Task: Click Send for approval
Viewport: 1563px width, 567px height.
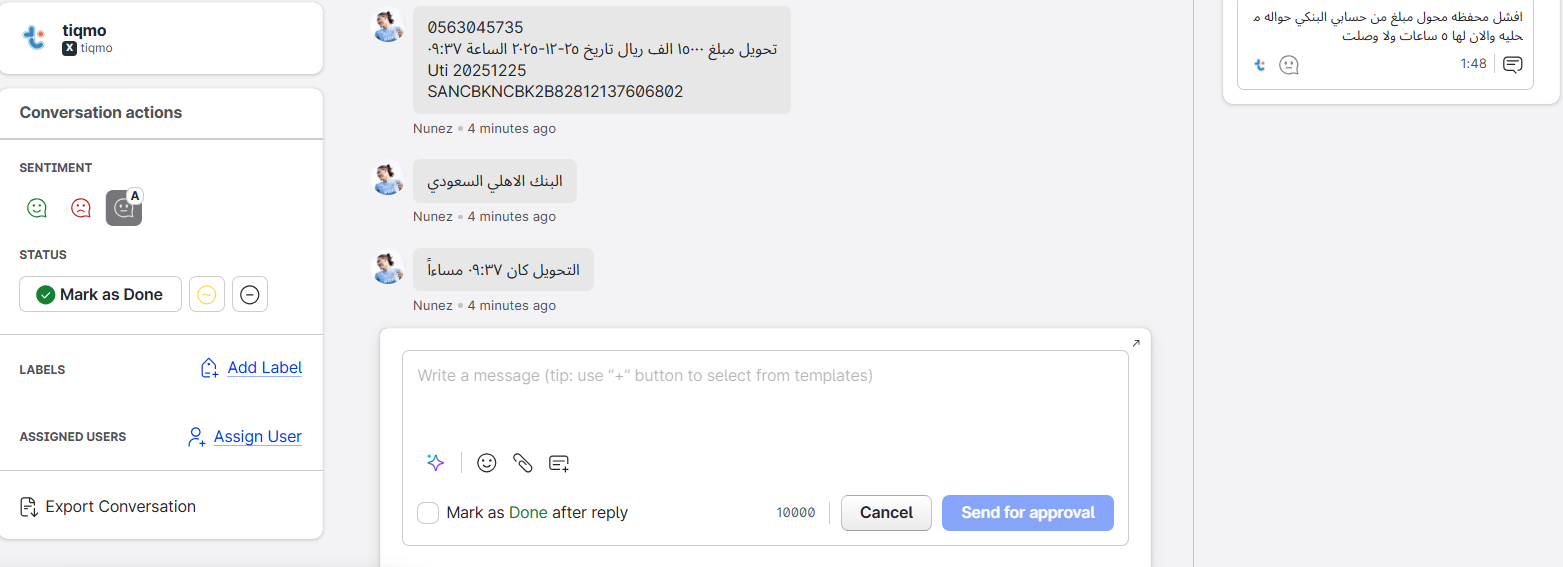Action: [x=1027, y=513]
